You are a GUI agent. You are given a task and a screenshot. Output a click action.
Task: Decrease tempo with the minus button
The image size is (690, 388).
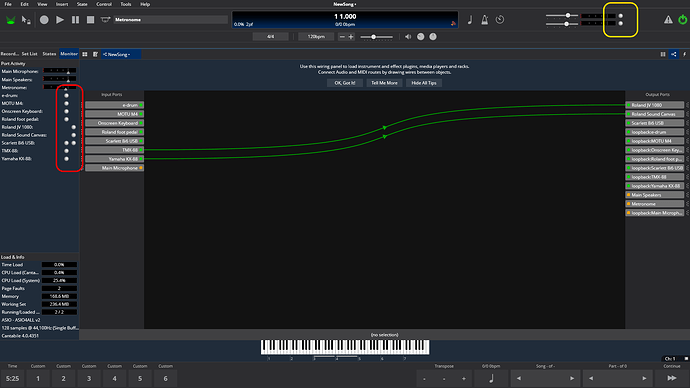tap(342, 37)
